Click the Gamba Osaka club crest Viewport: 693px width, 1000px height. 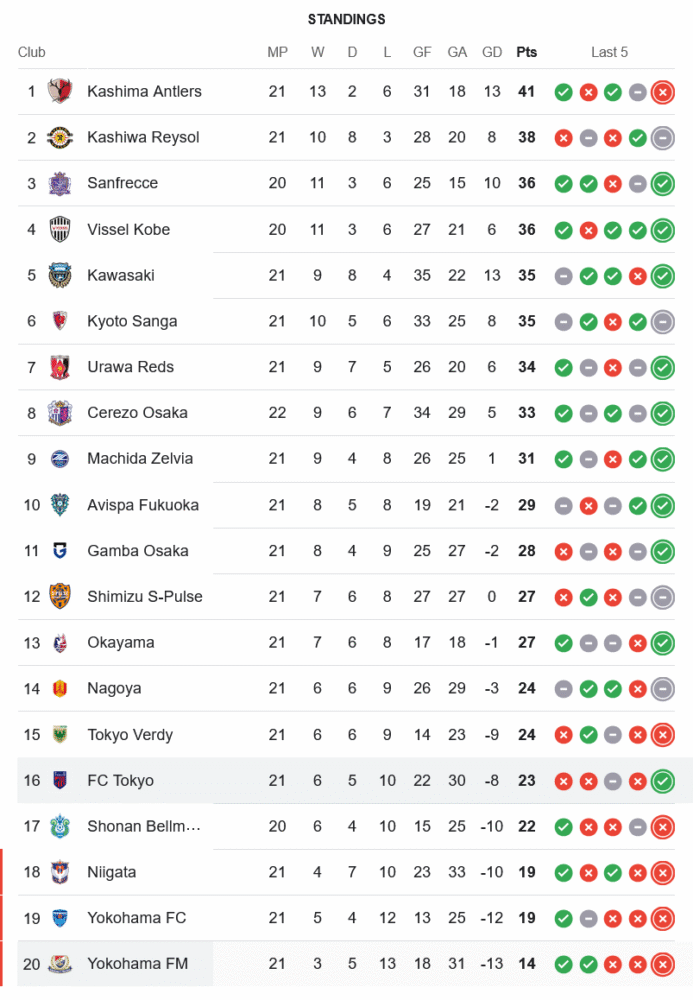point(60,551)
